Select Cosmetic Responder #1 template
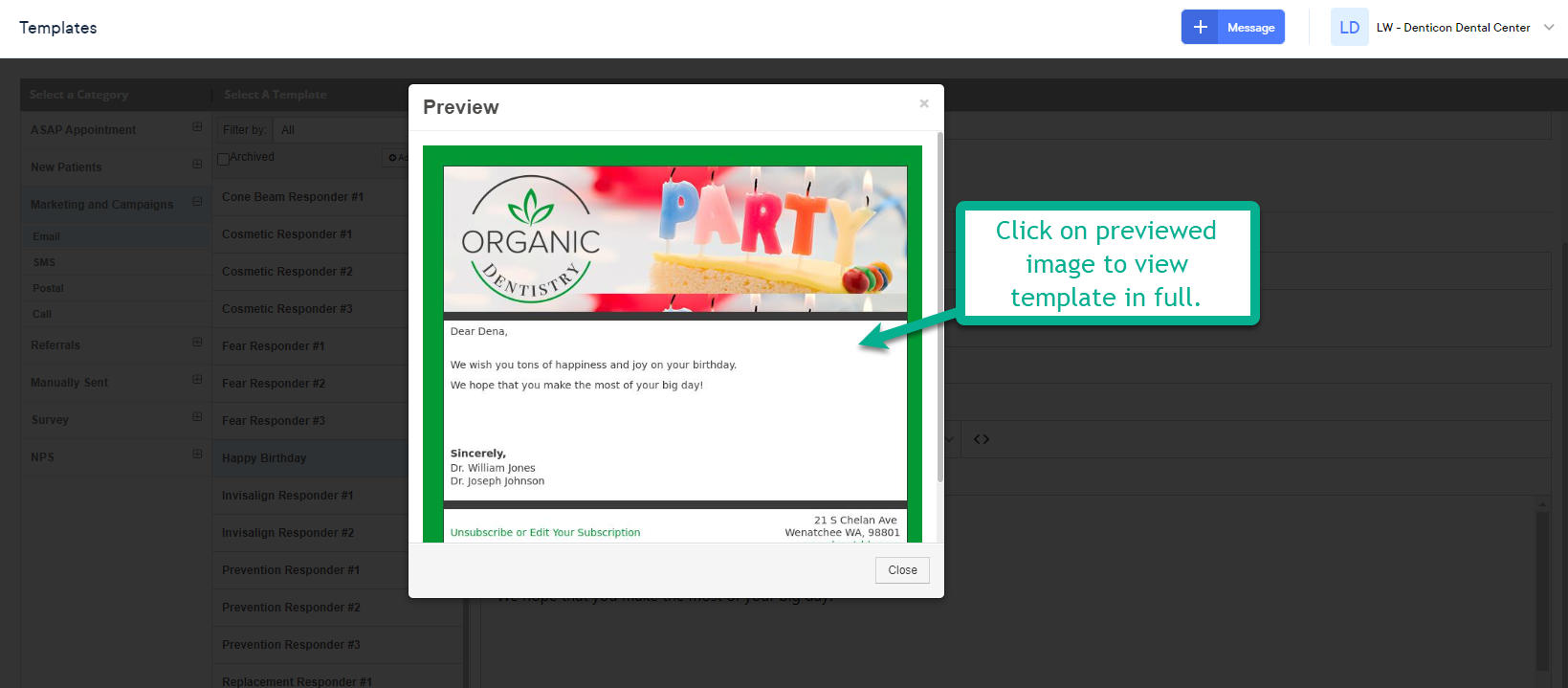Viewport: 1568px width, 688px height. coord(287,234)
